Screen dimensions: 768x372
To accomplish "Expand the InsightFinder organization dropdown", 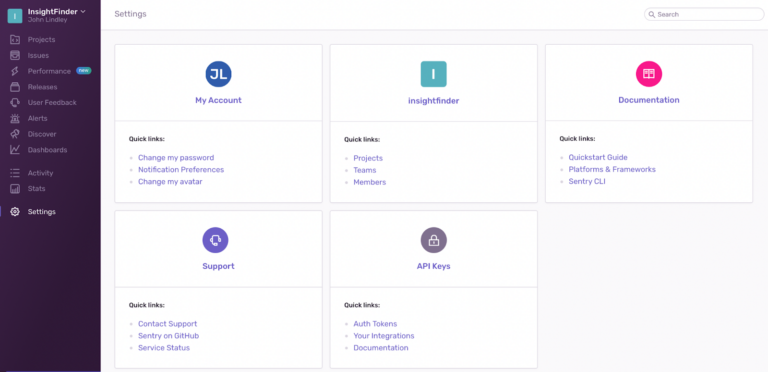I will pos(83,11).
